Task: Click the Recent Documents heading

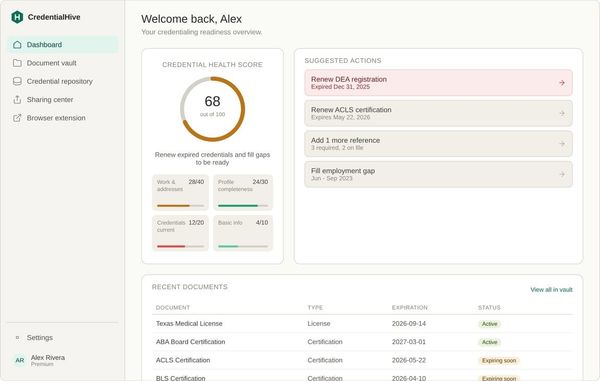Action: pos(189,287)
